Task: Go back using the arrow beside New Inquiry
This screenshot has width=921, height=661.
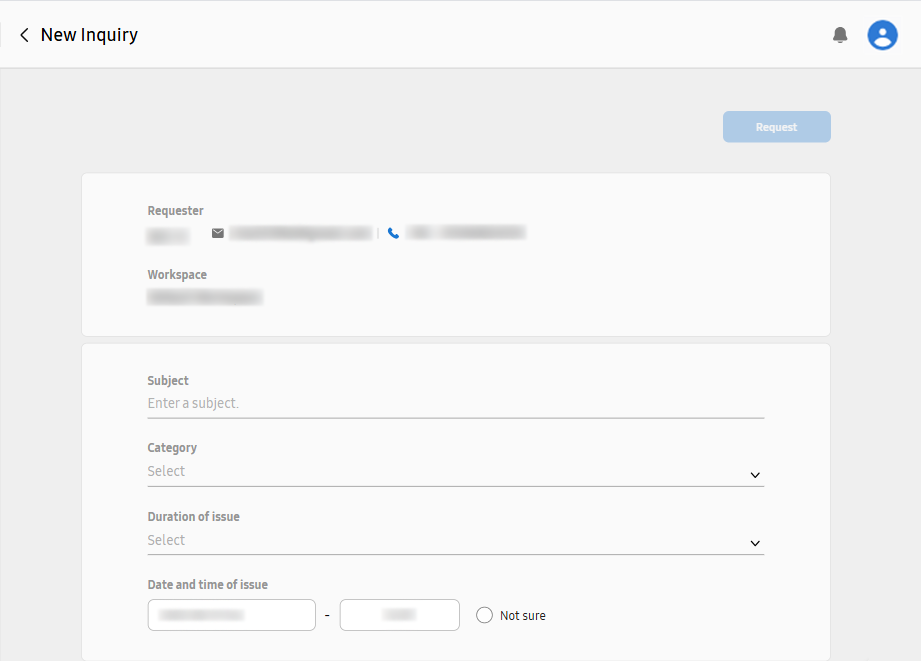Action: [24, 35]
